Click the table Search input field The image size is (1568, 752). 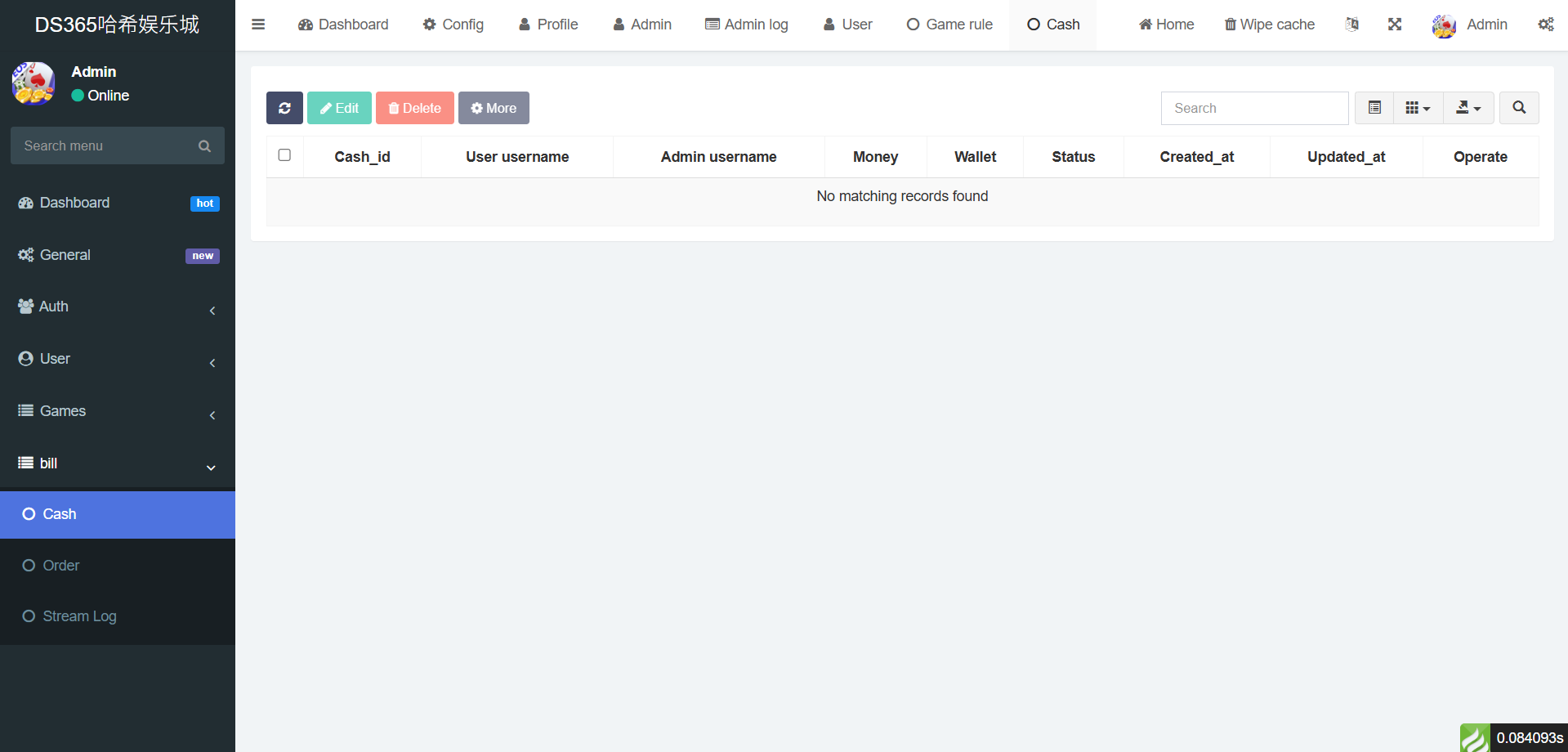click(x=1254, y=108)
